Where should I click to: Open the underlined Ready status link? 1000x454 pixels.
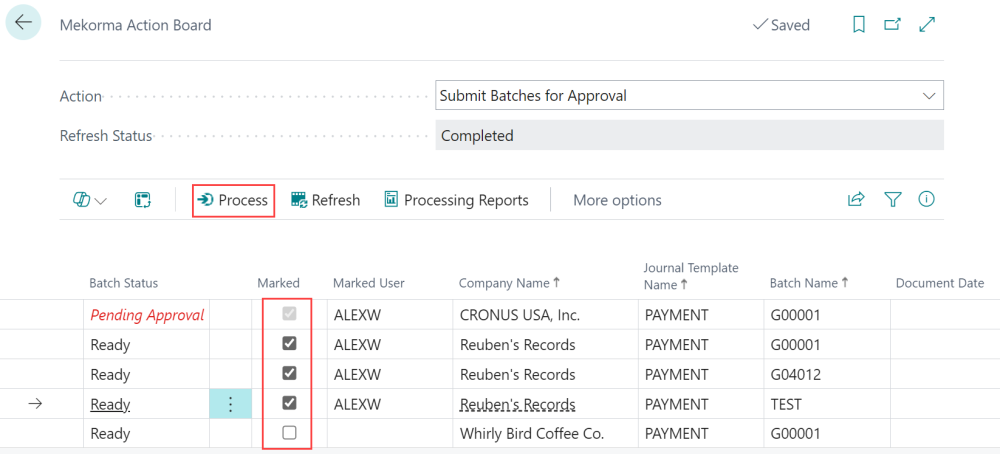coord(110,404)
